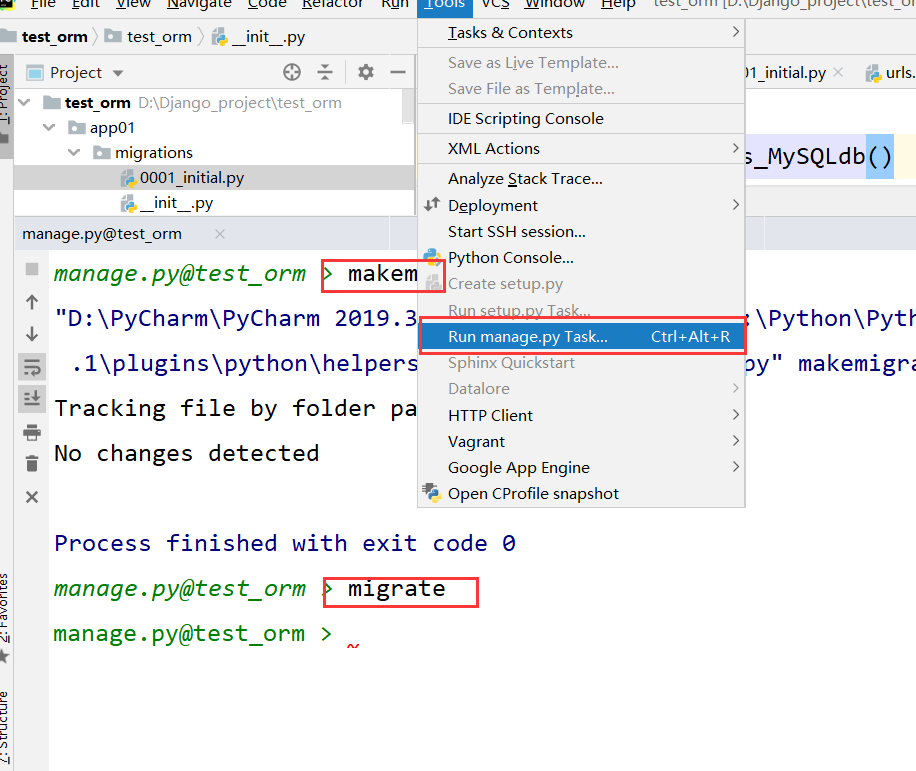Click the manage.py console input prompt
Viewport: 916px width, 771px height.
click(x=192, y=634)
